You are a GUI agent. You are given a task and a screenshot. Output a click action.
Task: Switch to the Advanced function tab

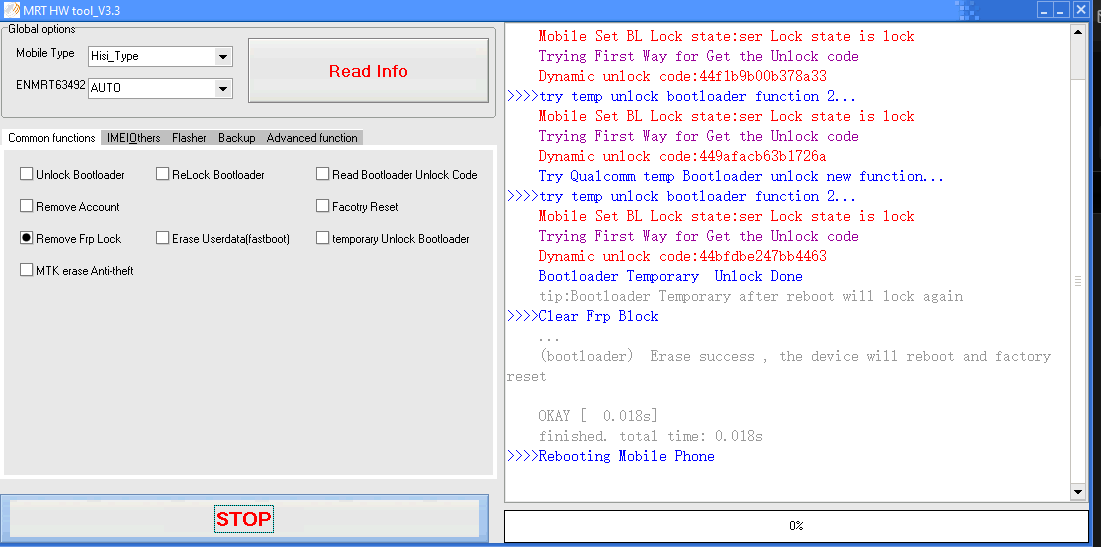tap(312, 138)
